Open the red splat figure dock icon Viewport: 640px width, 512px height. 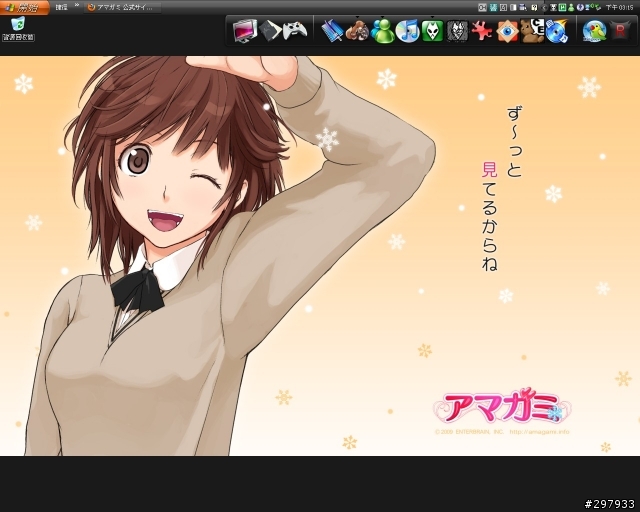coord(482,31)
